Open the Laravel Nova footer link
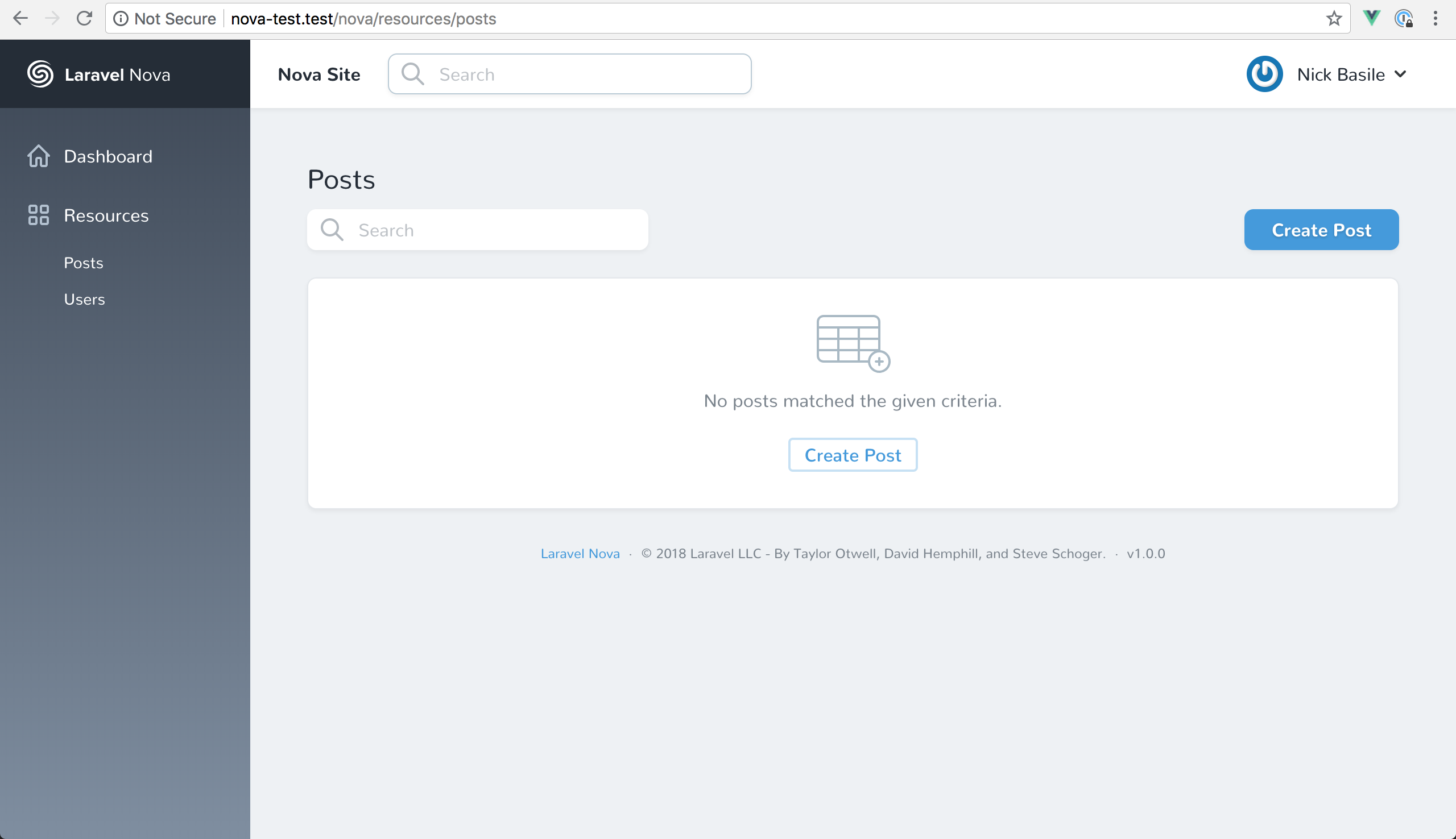The height and width of the screenshot is (839, 1456). click(580, 554)
